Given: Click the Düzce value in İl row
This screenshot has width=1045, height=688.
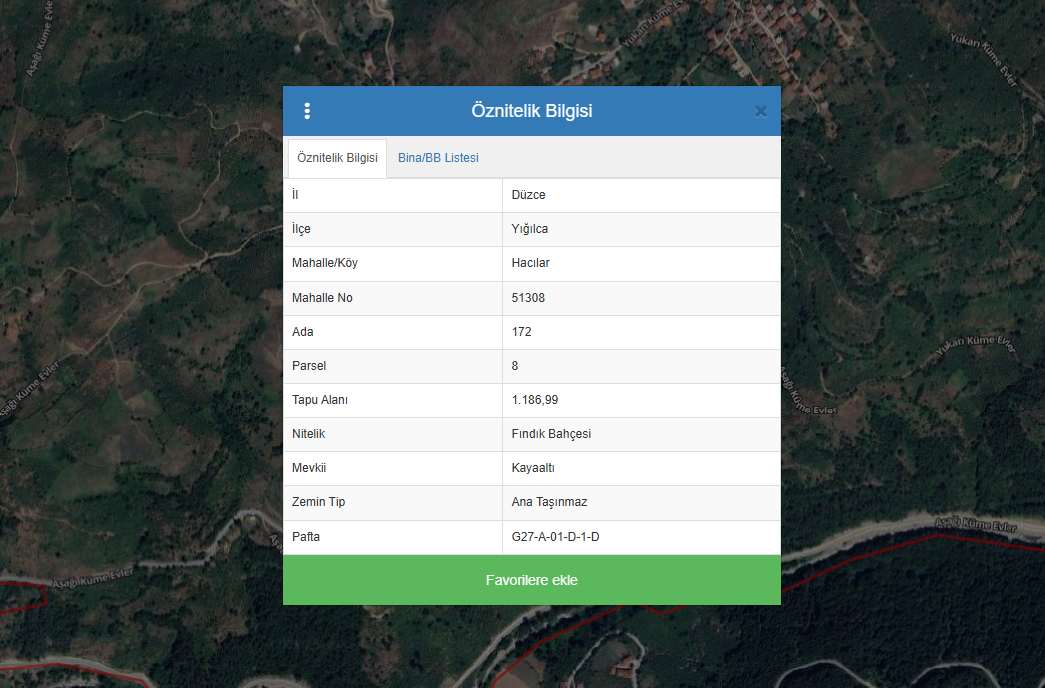Looking at the screenshot, I should point(529,195).
